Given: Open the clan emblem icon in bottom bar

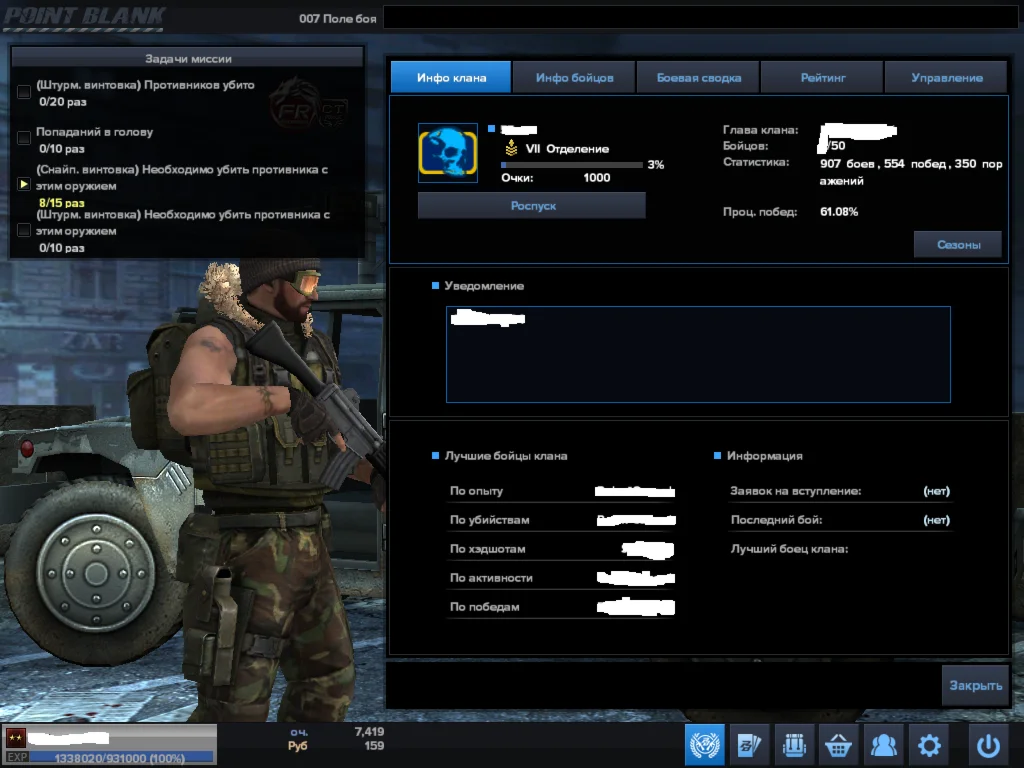Looking at the screenshot, I should pos(705,744).
